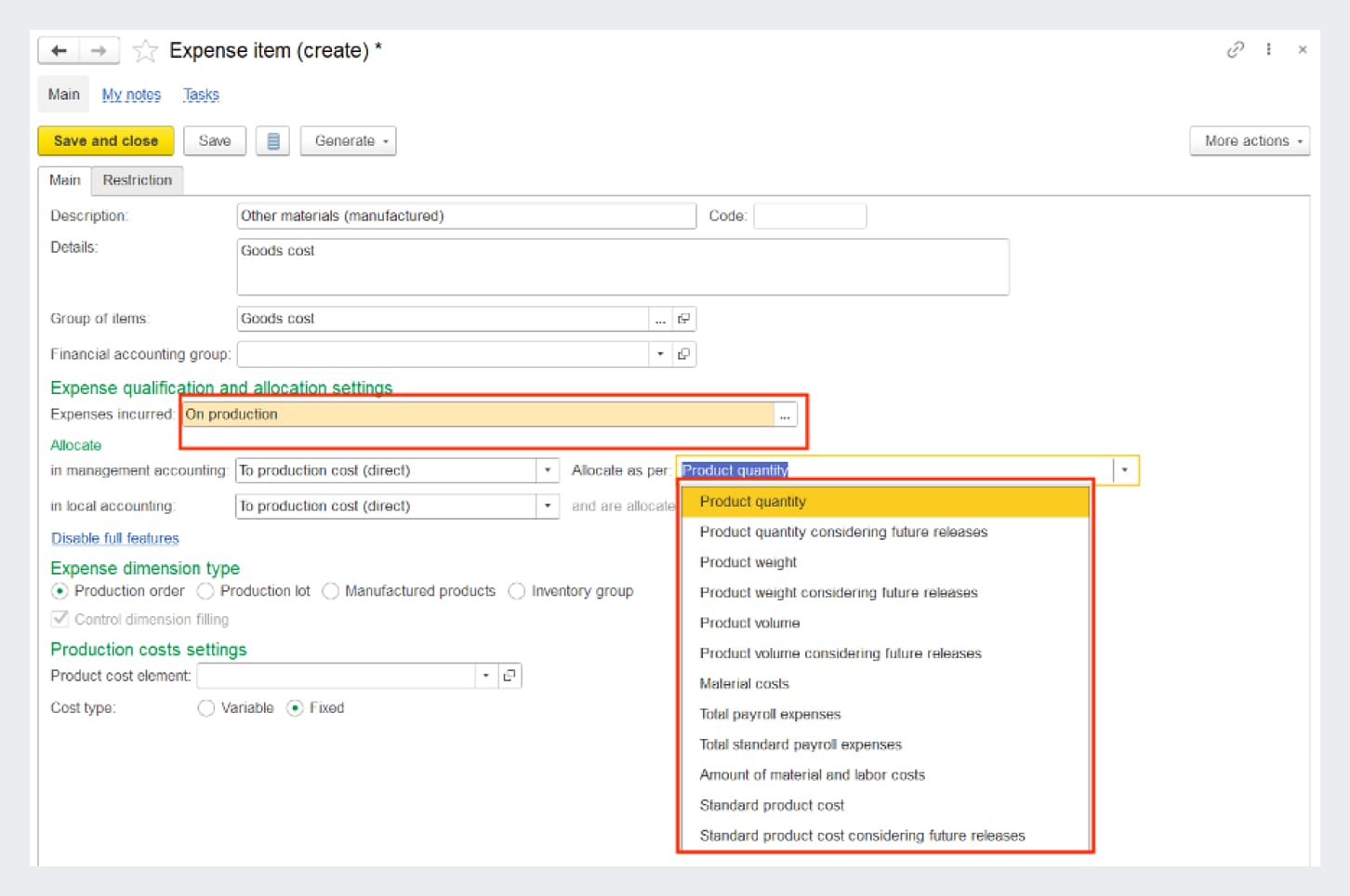Choose Variable cost type
Image resolution: width=1350 pixels, height=896 pixels.
click(x=206, y=708)
